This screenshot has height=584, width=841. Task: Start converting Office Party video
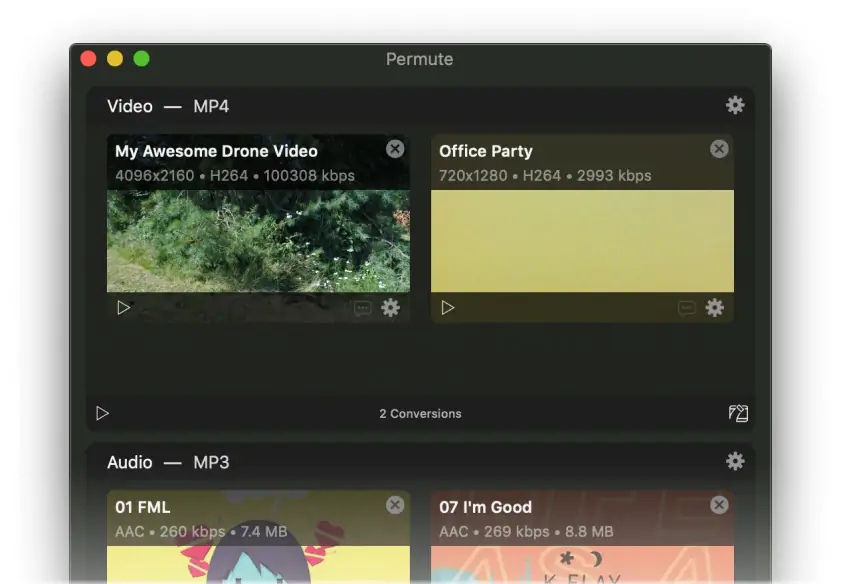click(447, 308)
